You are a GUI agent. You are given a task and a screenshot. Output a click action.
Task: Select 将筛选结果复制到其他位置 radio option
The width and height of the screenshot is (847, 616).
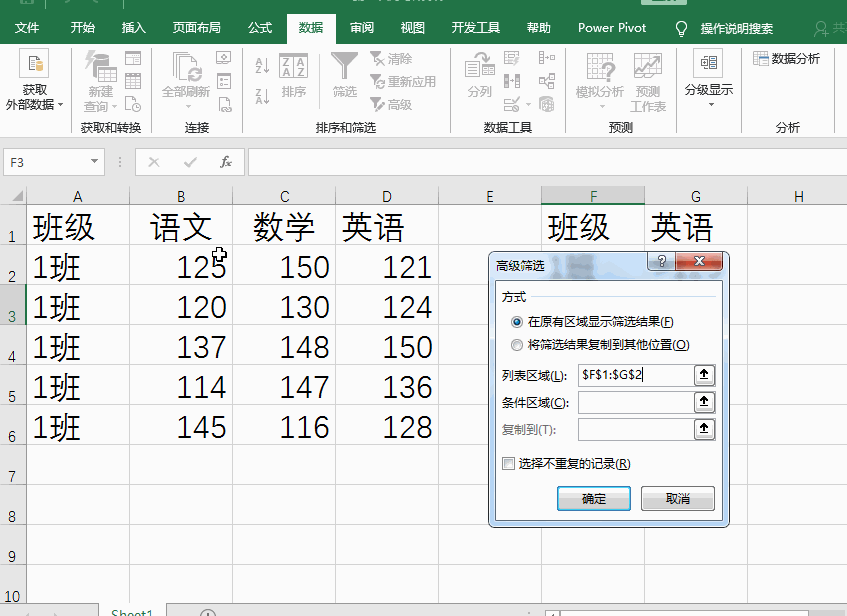[517, 345]
